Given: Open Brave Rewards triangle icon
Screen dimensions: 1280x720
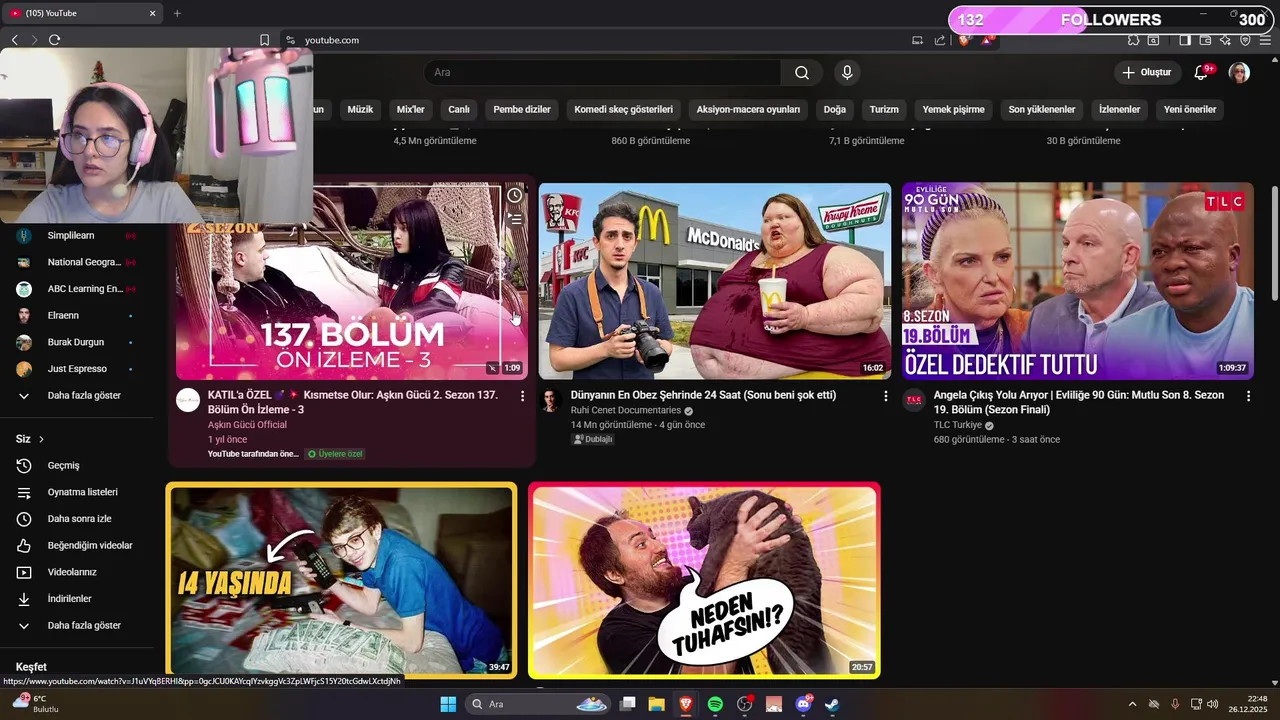Looking at the screenshot, I should point(986,40).
